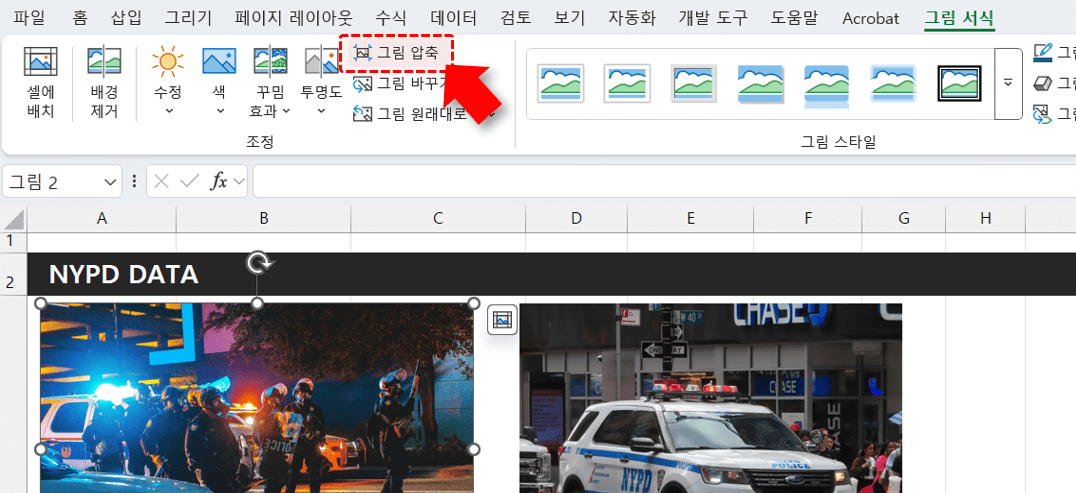Open the 수정 (Corrections) sun icon menu
Image resolution: width=1076 pixels, height=493 pixels.
168,82
